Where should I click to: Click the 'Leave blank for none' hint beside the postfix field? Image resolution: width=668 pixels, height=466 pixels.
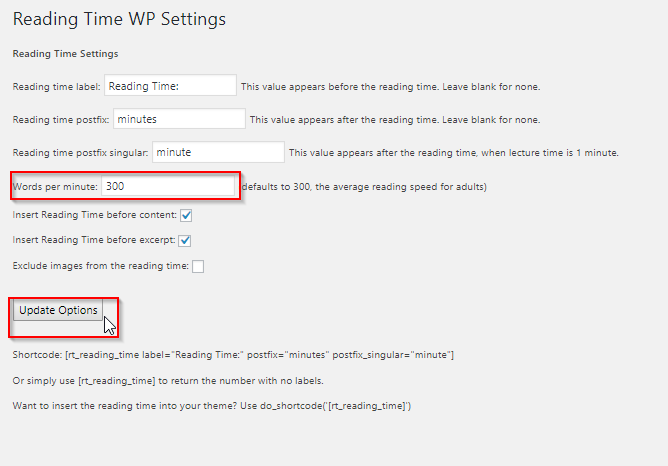[491, 120]
